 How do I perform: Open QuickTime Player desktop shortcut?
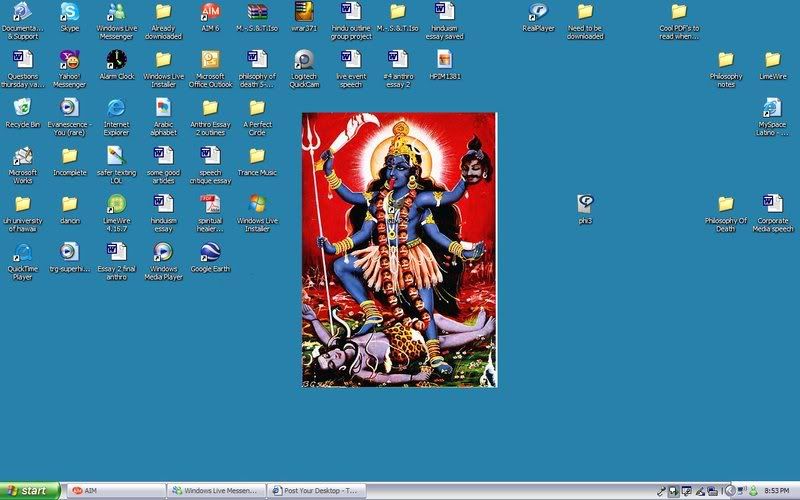22,252
